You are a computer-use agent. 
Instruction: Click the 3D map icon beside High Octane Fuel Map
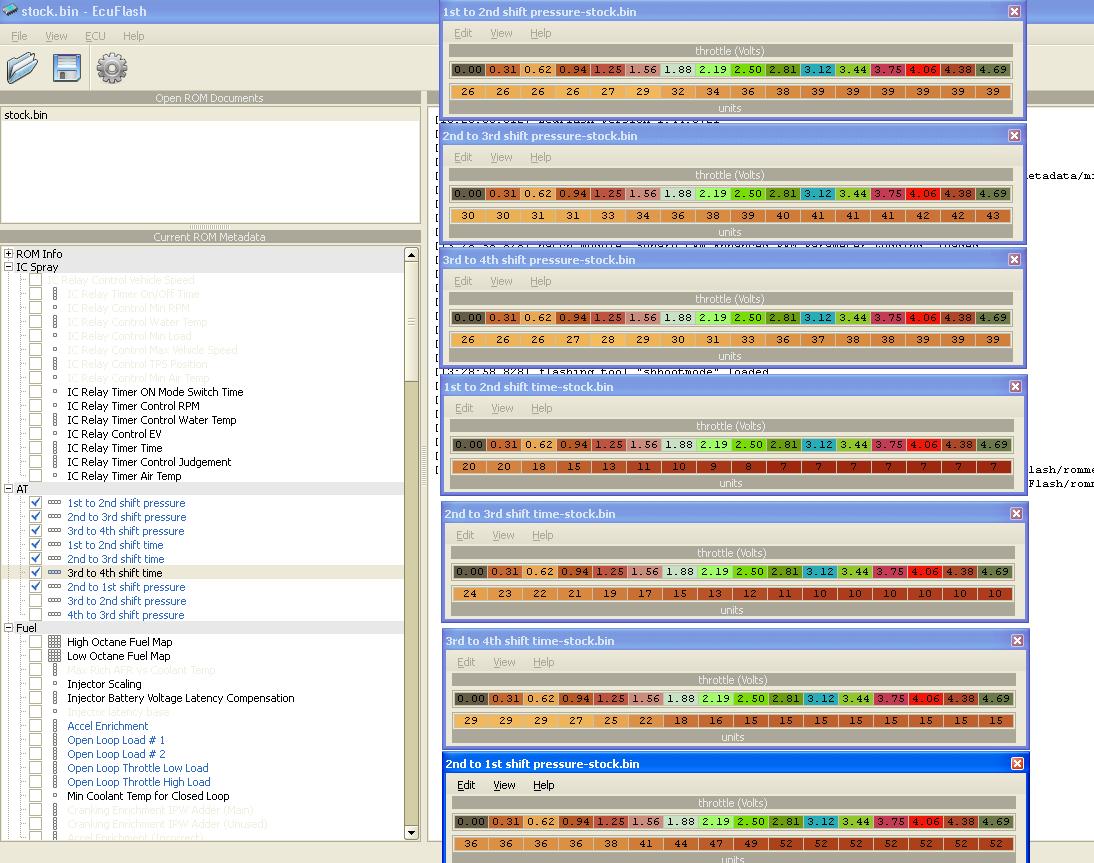tap(54, 642)
